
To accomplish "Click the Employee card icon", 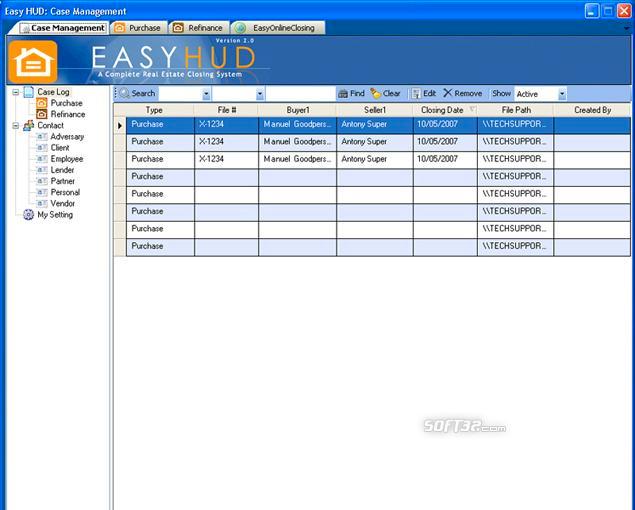I will click(x=42, y=159).
